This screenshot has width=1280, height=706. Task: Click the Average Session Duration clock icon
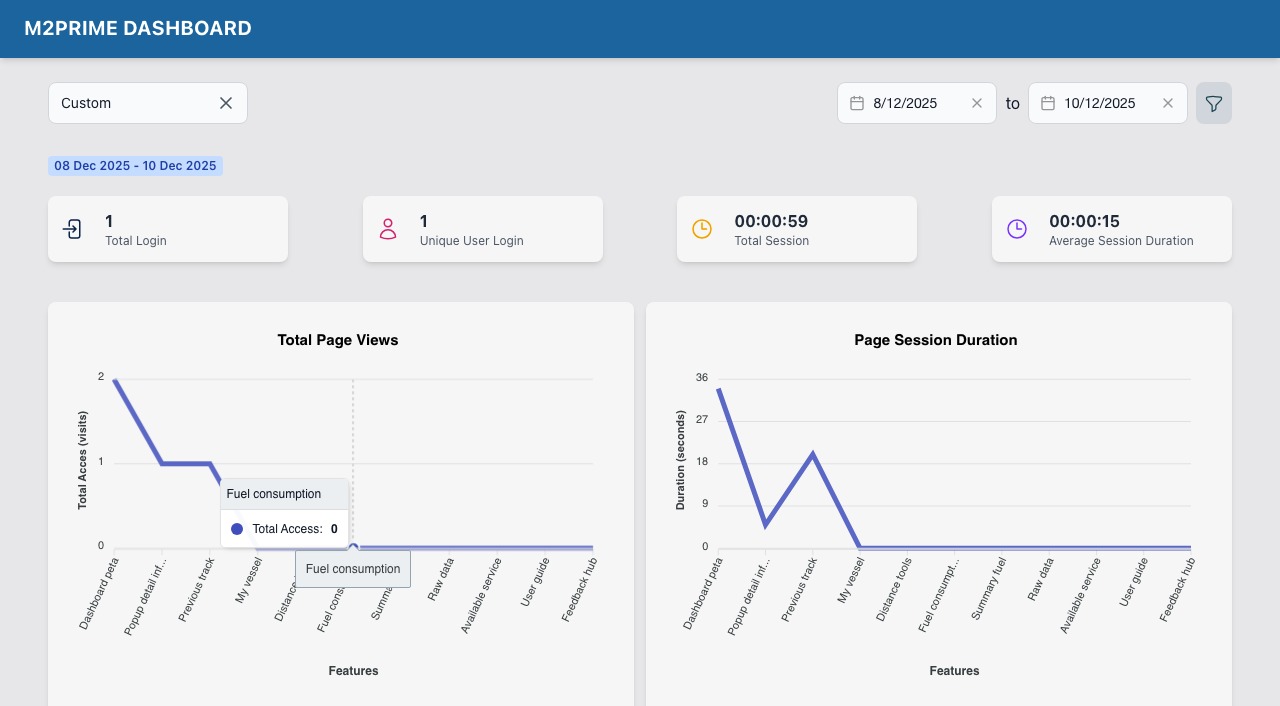click(1017, 229)
